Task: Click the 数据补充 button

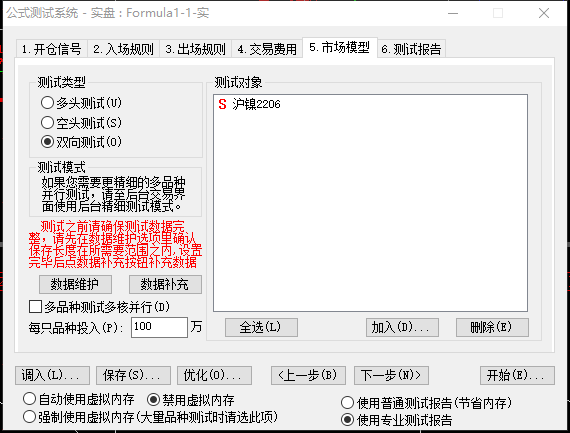Action: [x=165, y=284]
